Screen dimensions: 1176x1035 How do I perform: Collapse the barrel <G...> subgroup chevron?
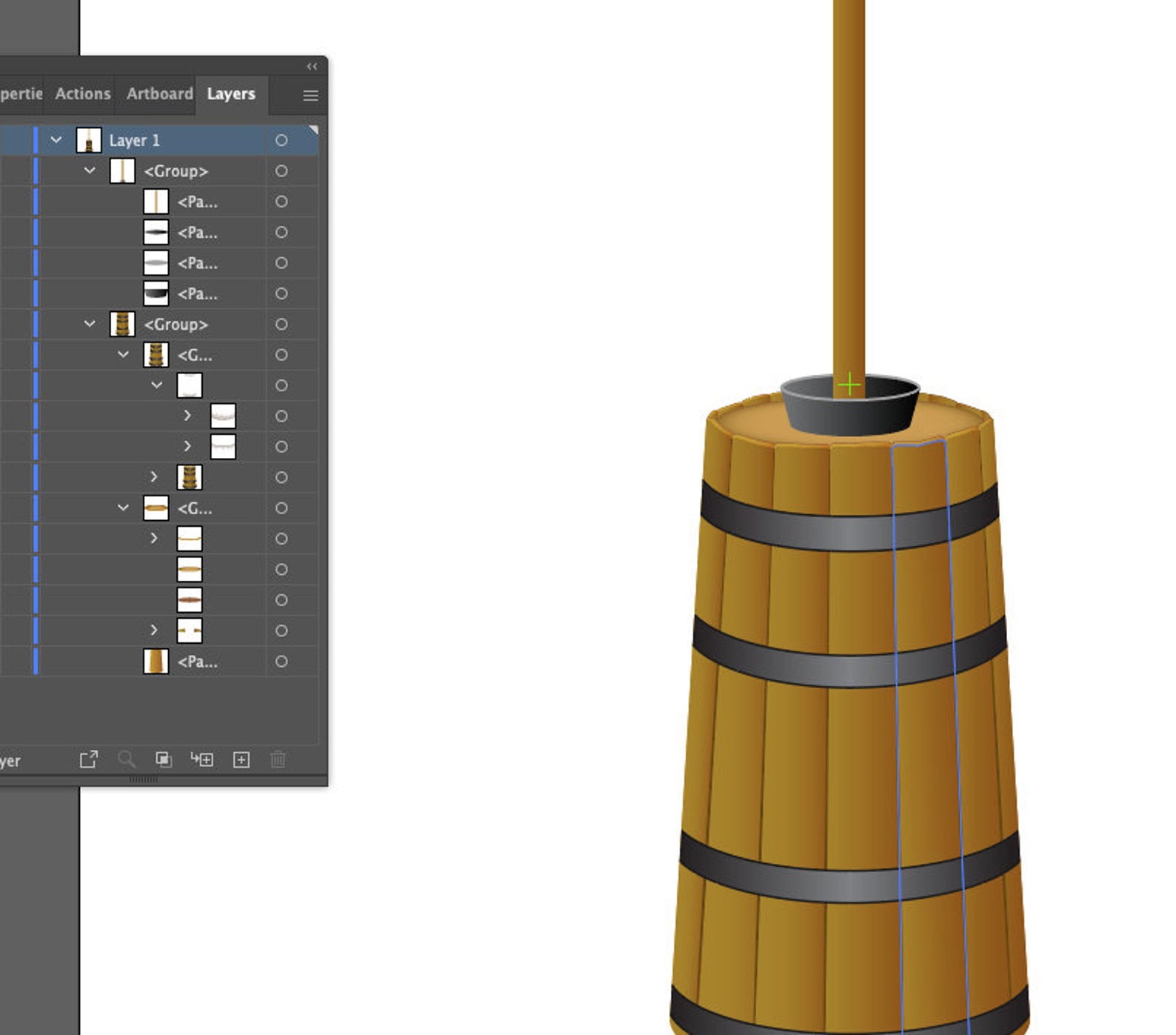pos(123,355)
